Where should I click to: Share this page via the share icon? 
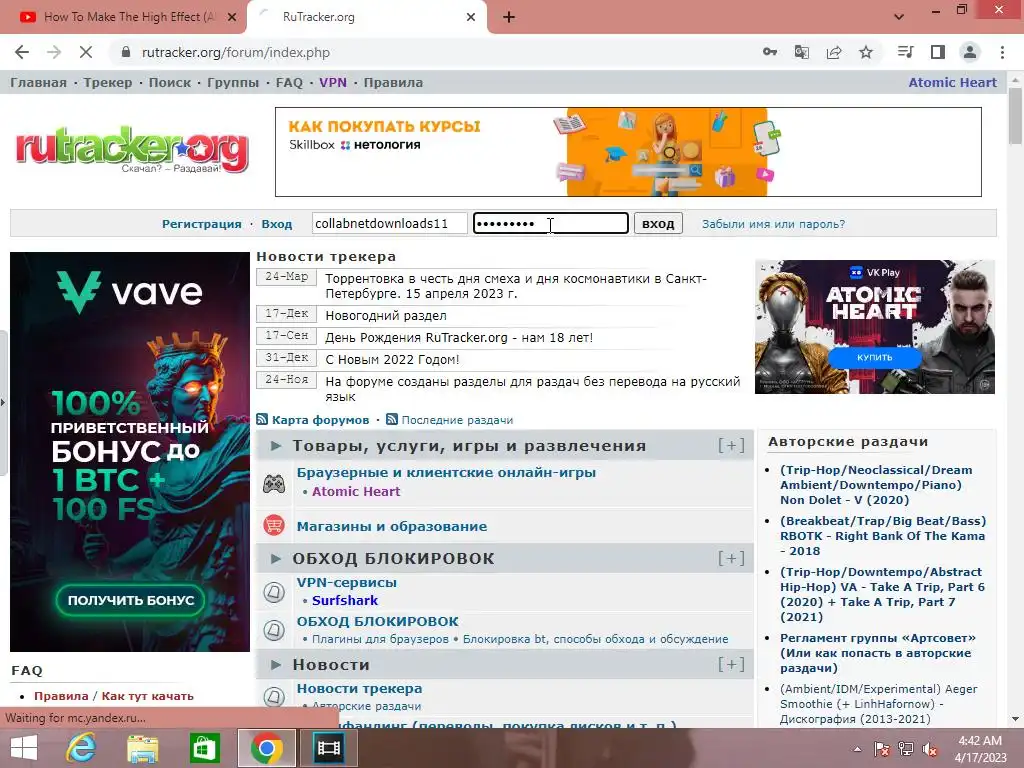pyautogui.click(x=834, y=52)
